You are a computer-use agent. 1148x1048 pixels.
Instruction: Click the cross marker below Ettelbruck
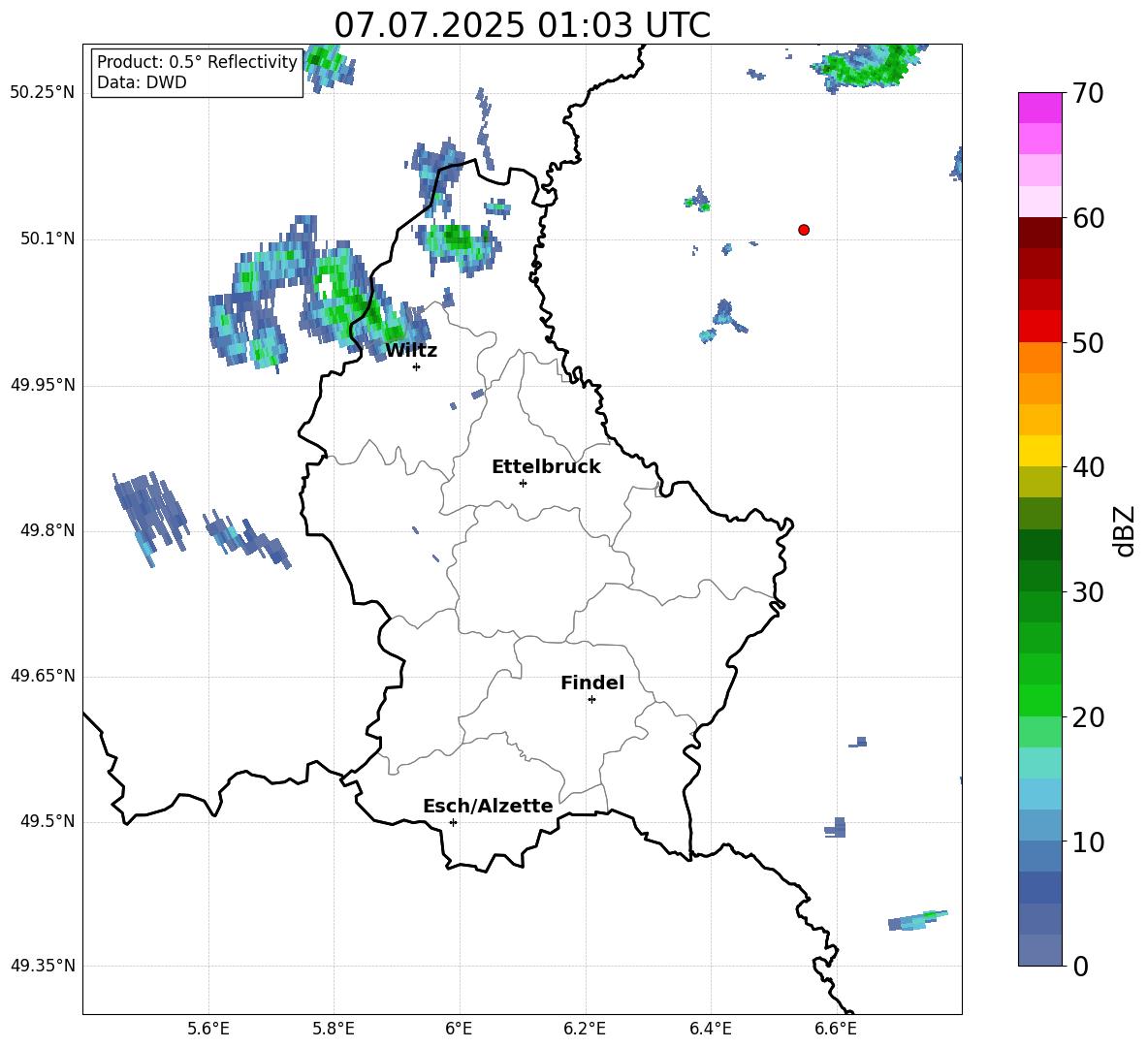tap(523, 483)
